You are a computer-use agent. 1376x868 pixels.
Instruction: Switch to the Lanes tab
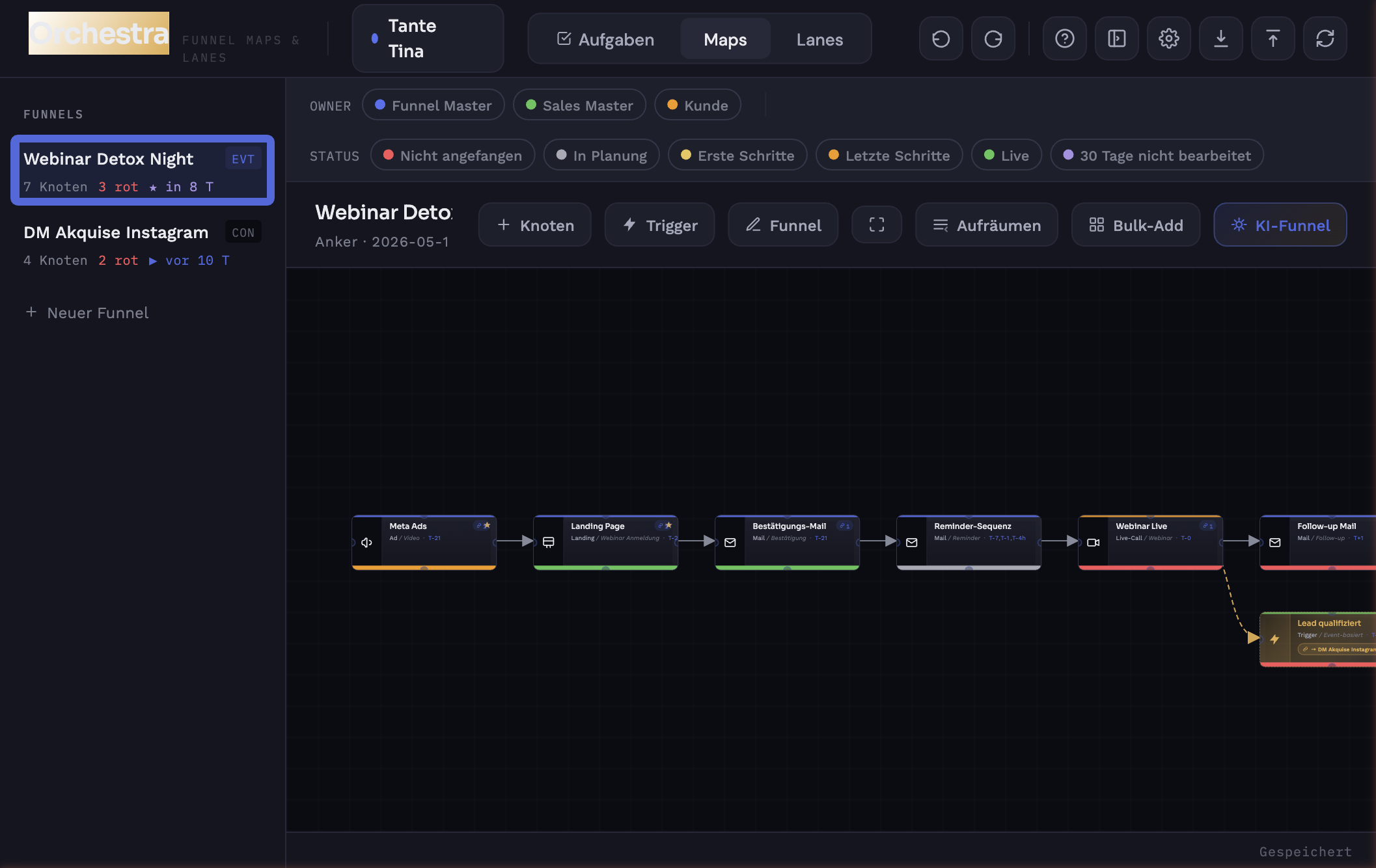click(819, 39)
